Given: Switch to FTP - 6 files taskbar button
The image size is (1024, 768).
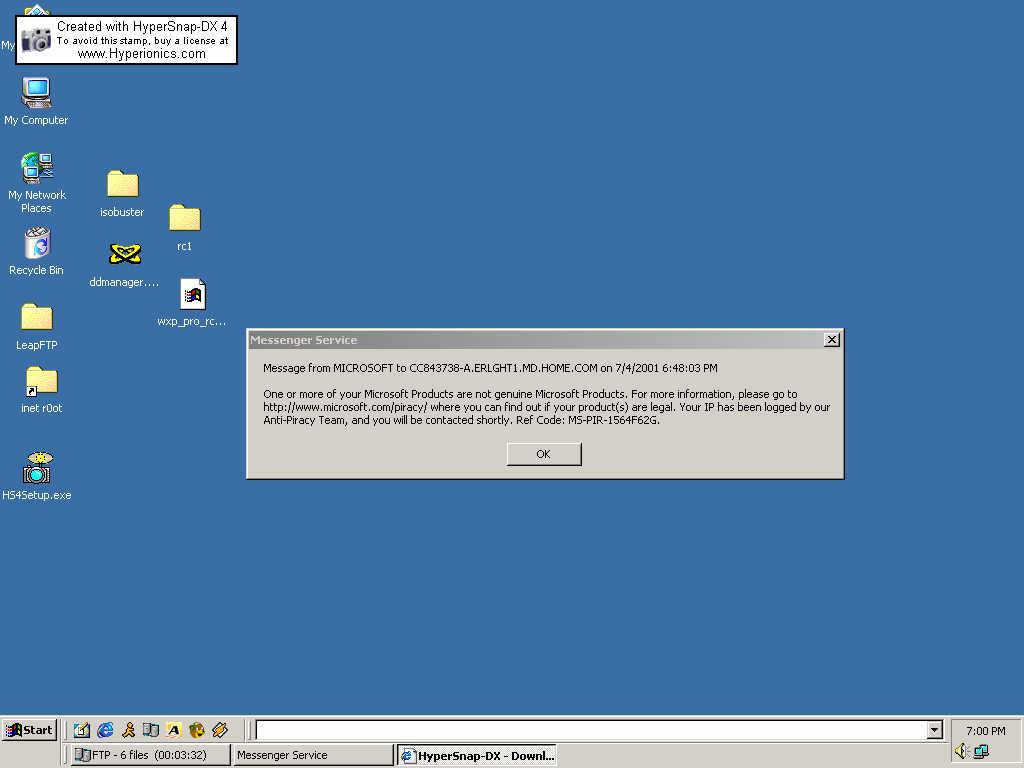Looking at the screenshot, I should (150, 755).
